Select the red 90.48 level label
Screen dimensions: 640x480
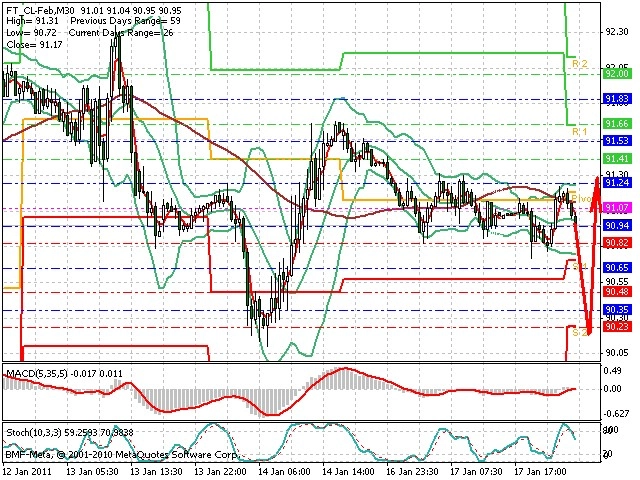click(x=617, y=292)
